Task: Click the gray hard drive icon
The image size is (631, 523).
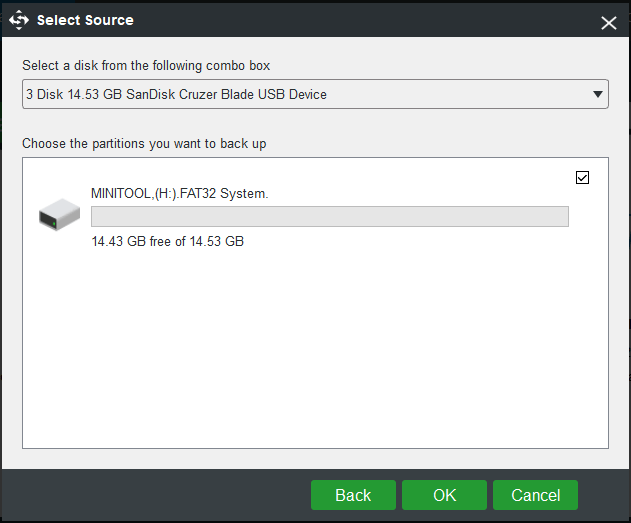Action: click(60, 214)
